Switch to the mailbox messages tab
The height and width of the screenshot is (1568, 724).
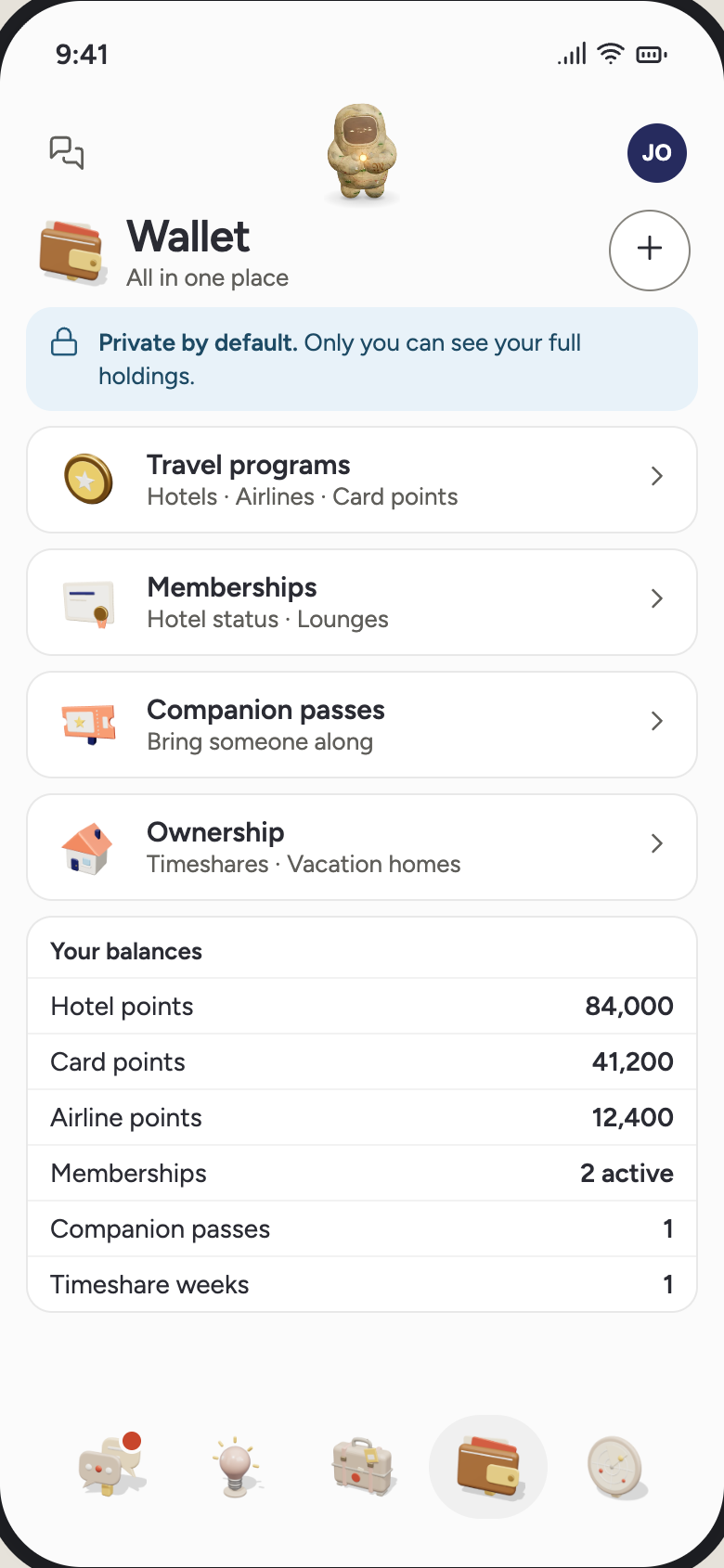[111, 1465]
